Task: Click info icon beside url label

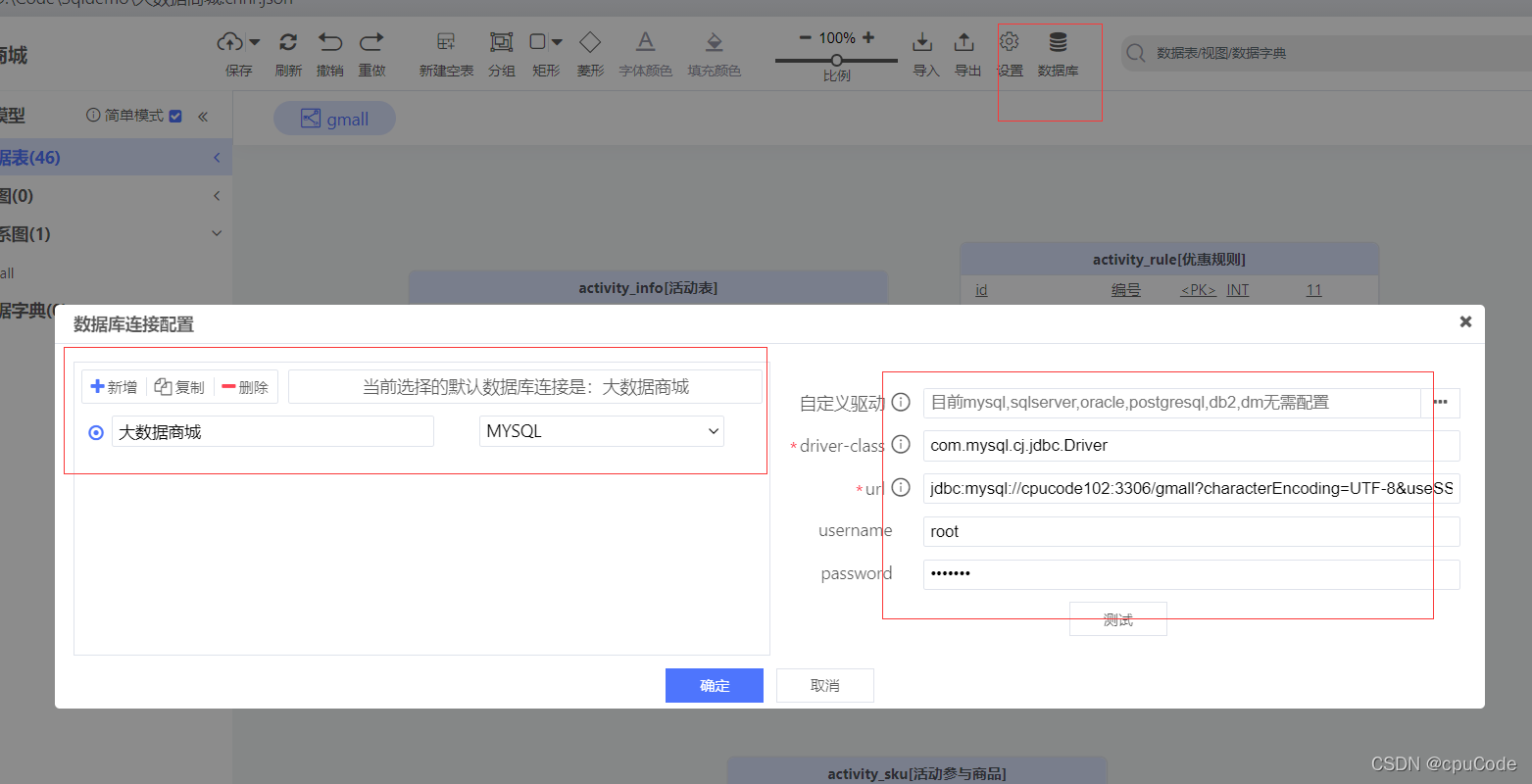Action: click(901, 487)
